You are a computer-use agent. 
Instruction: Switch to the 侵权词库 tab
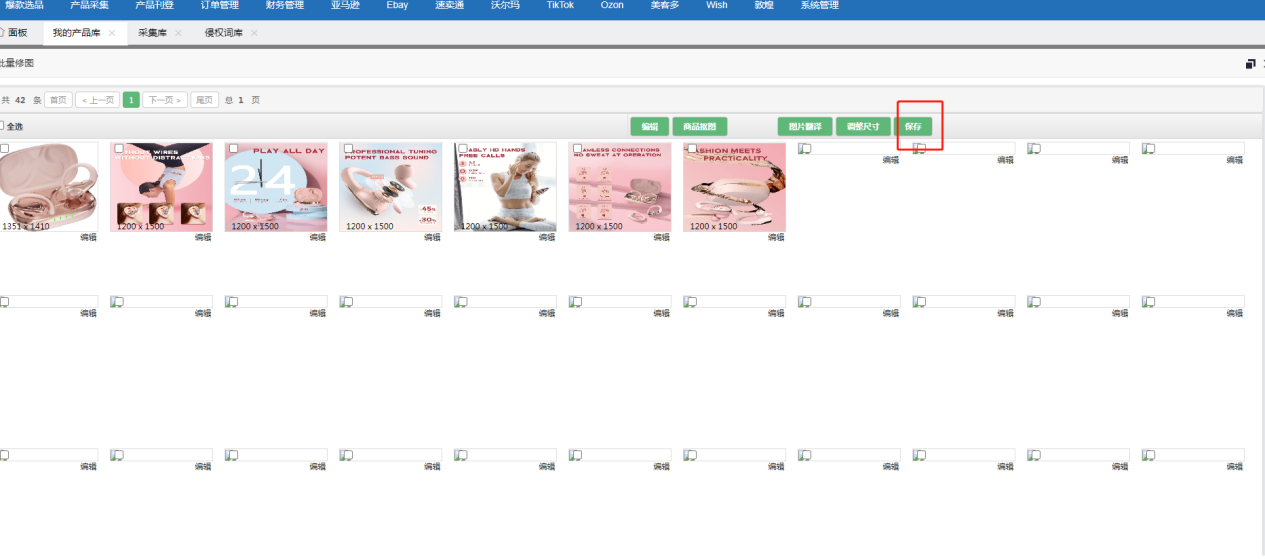tap(224, 33)
